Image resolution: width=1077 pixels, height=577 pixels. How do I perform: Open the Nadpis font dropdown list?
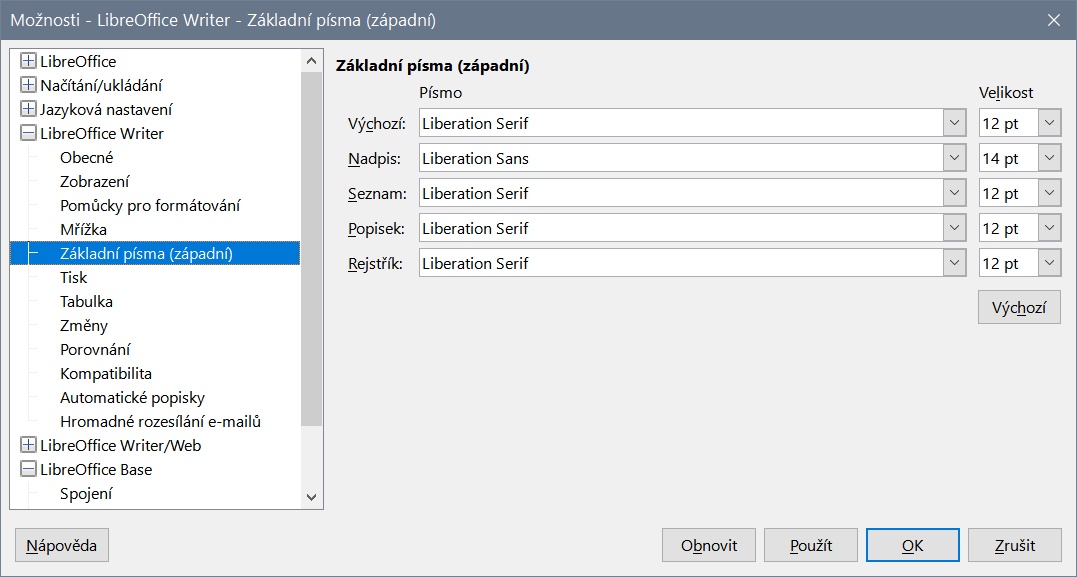pos(953,159)
